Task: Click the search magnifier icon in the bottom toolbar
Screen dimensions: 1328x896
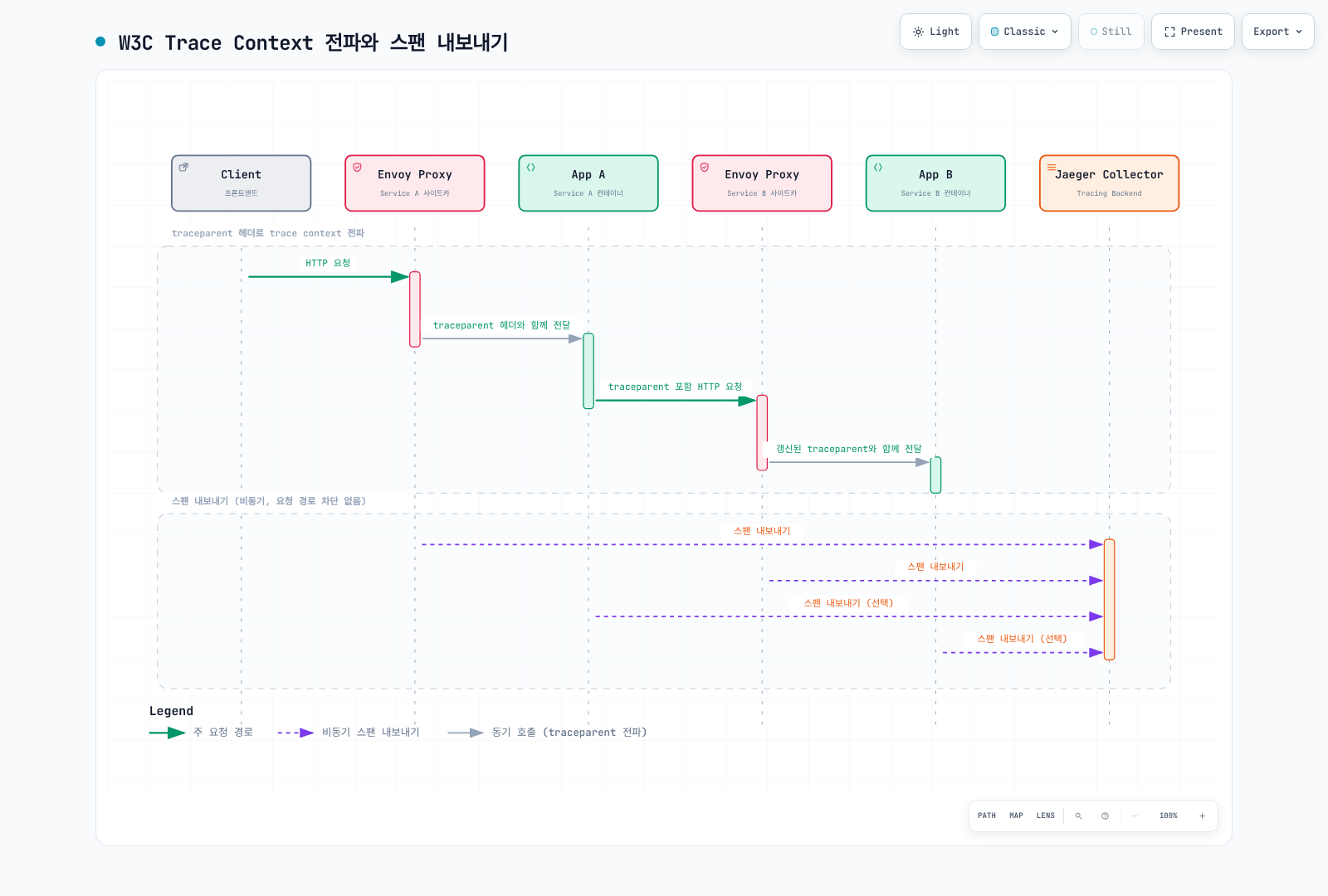Action: (1078, 816)
